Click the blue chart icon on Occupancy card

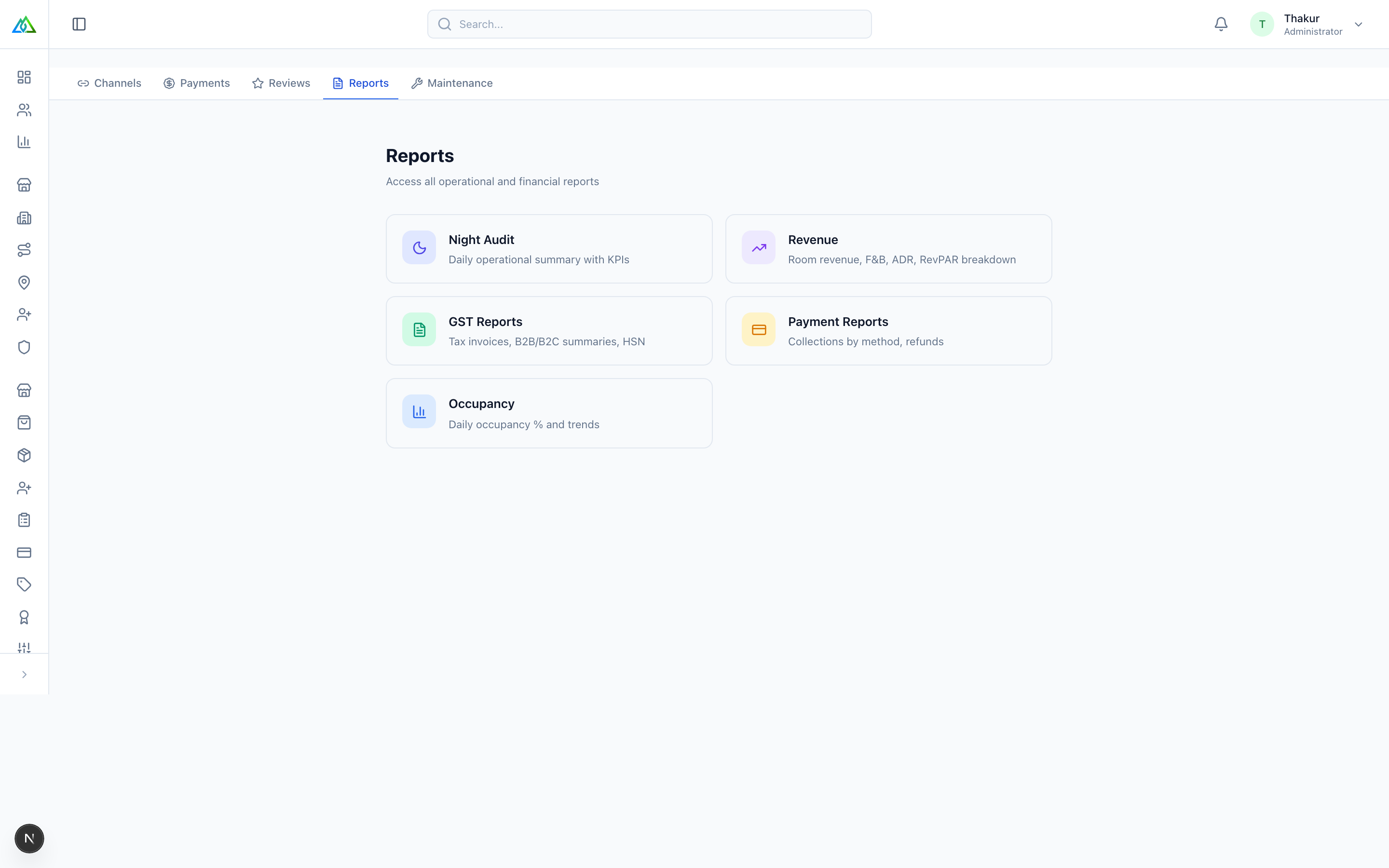pos(419,412)
